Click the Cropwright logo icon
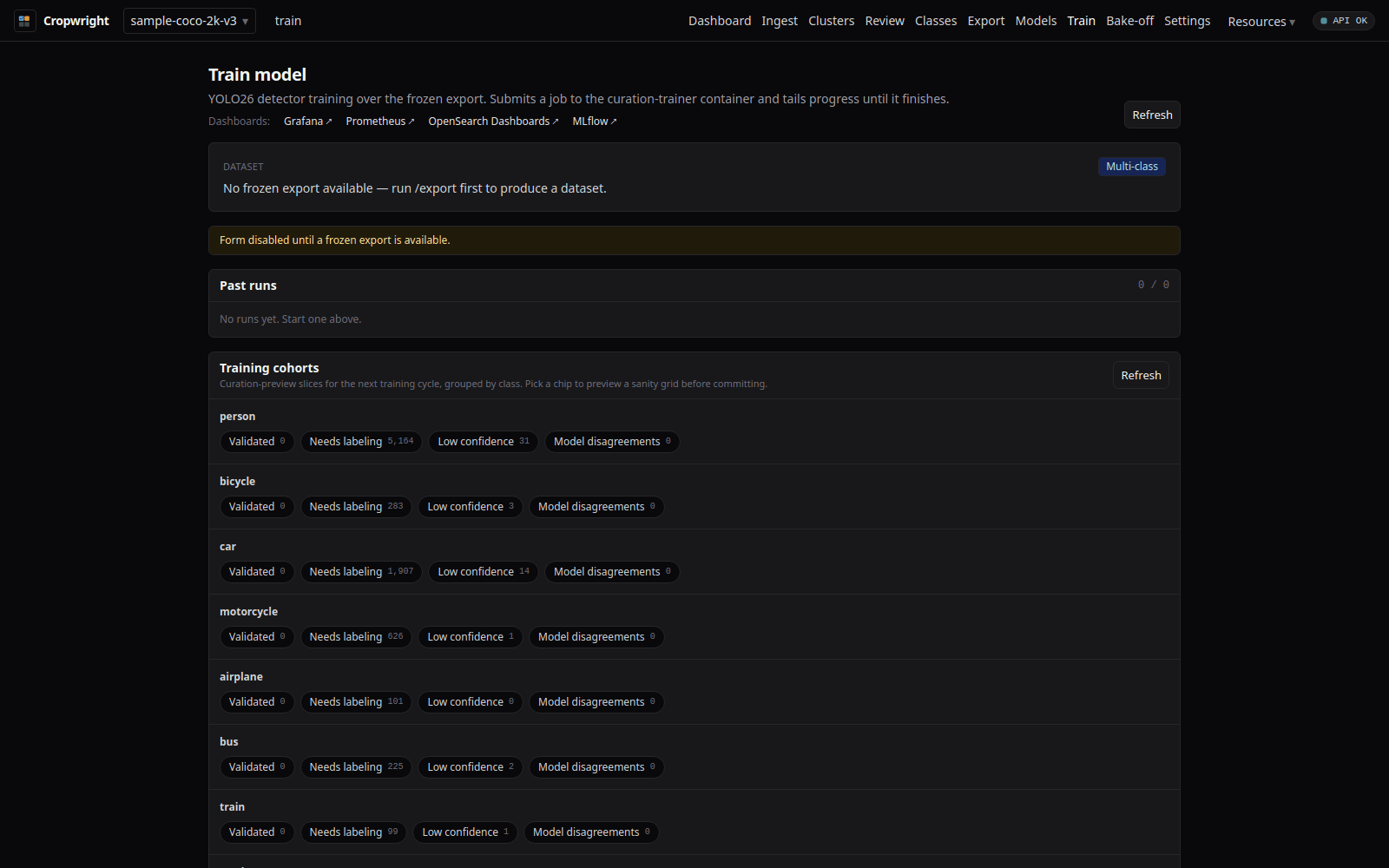 click(x=24, y=21)
